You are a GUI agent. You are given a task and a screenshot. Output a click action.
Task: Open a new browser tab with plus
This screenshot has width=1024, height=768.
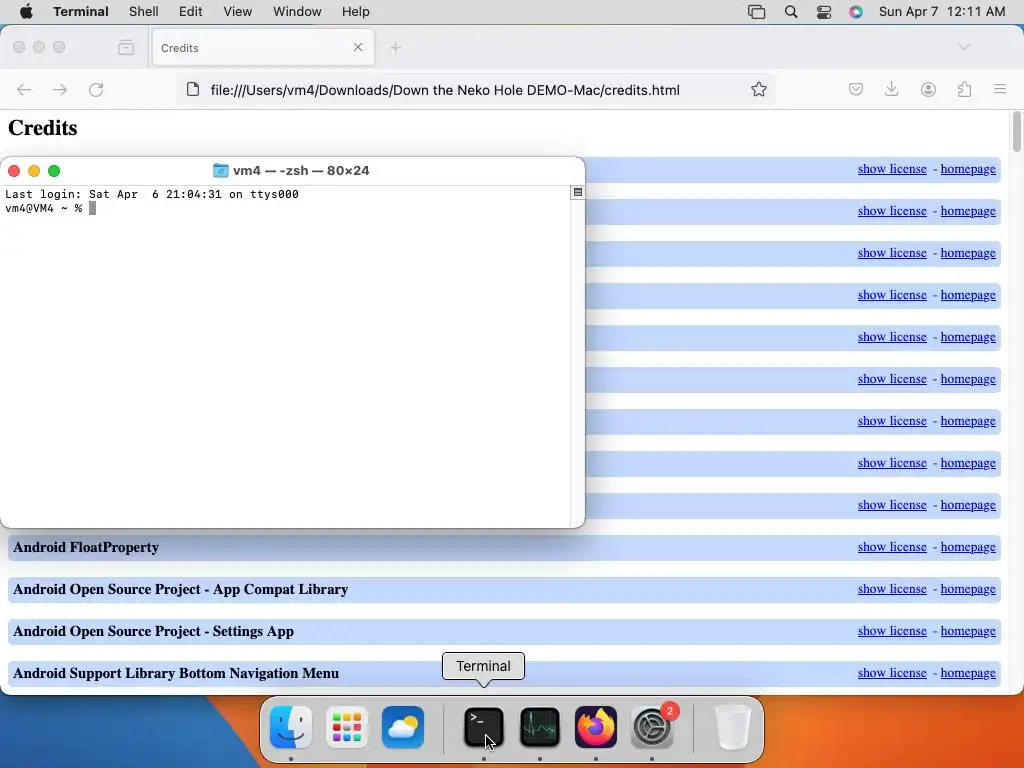click(396, 48)
